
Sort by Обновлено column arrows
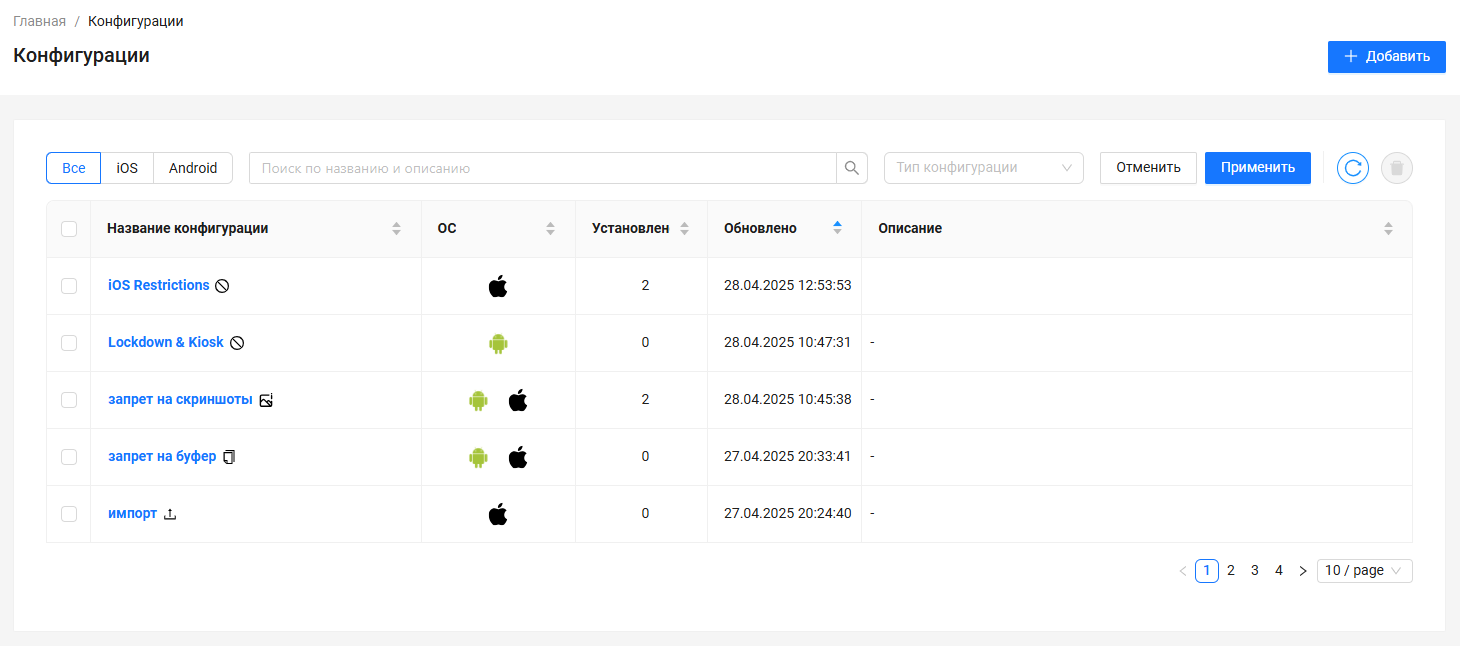click(x=837, y=228)
